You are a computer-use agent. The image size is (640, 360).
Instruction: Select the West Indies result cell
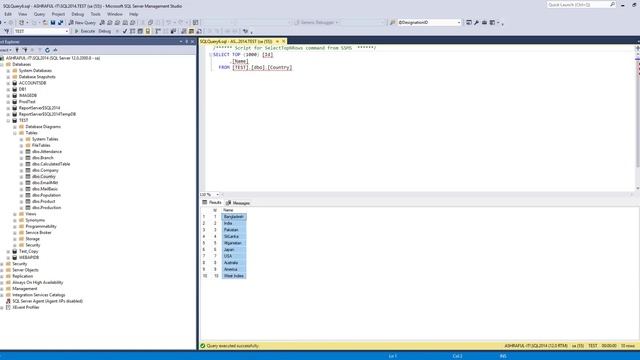pyautogui.click(x=234, y=276)
